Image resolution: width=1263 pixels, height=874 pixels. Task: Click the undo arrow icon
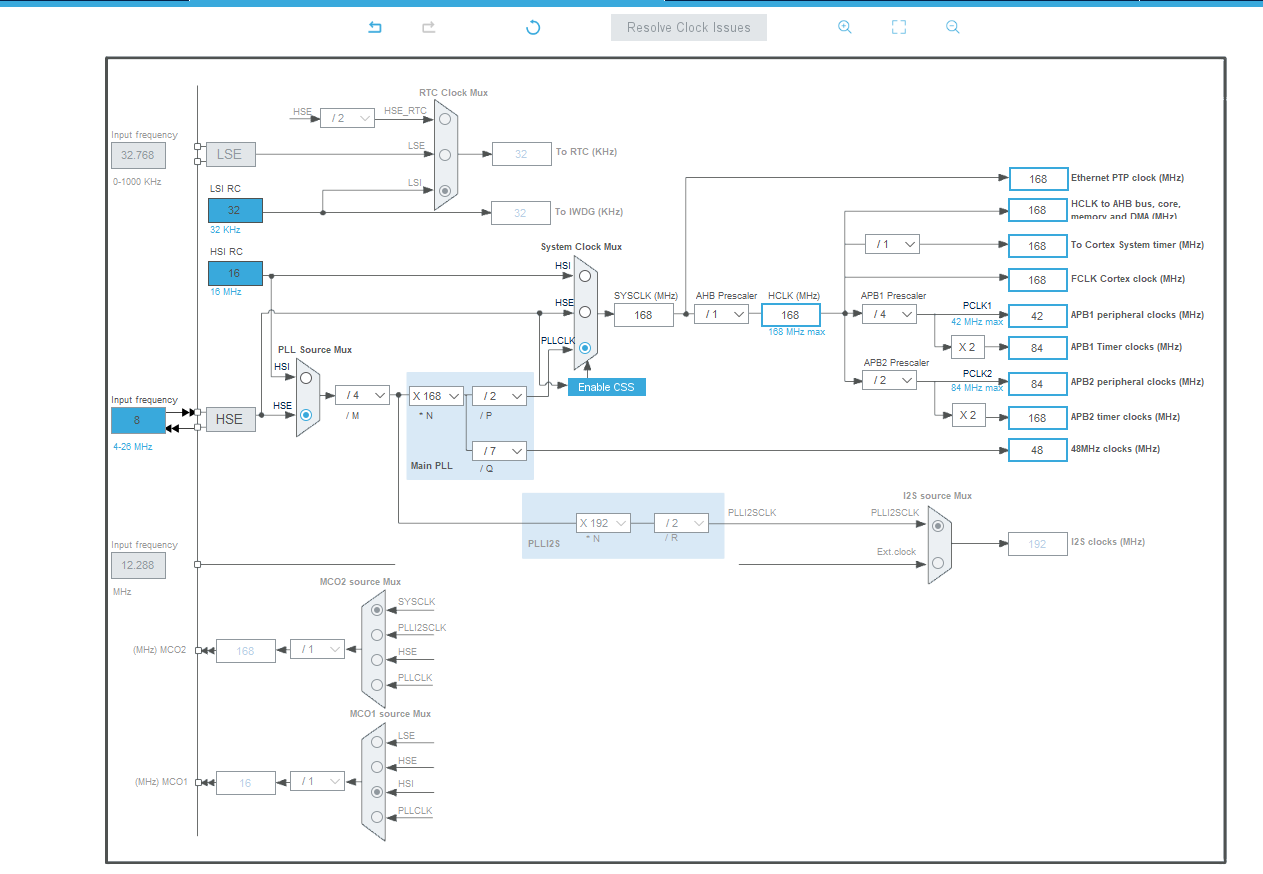click(x=375, y=27)
